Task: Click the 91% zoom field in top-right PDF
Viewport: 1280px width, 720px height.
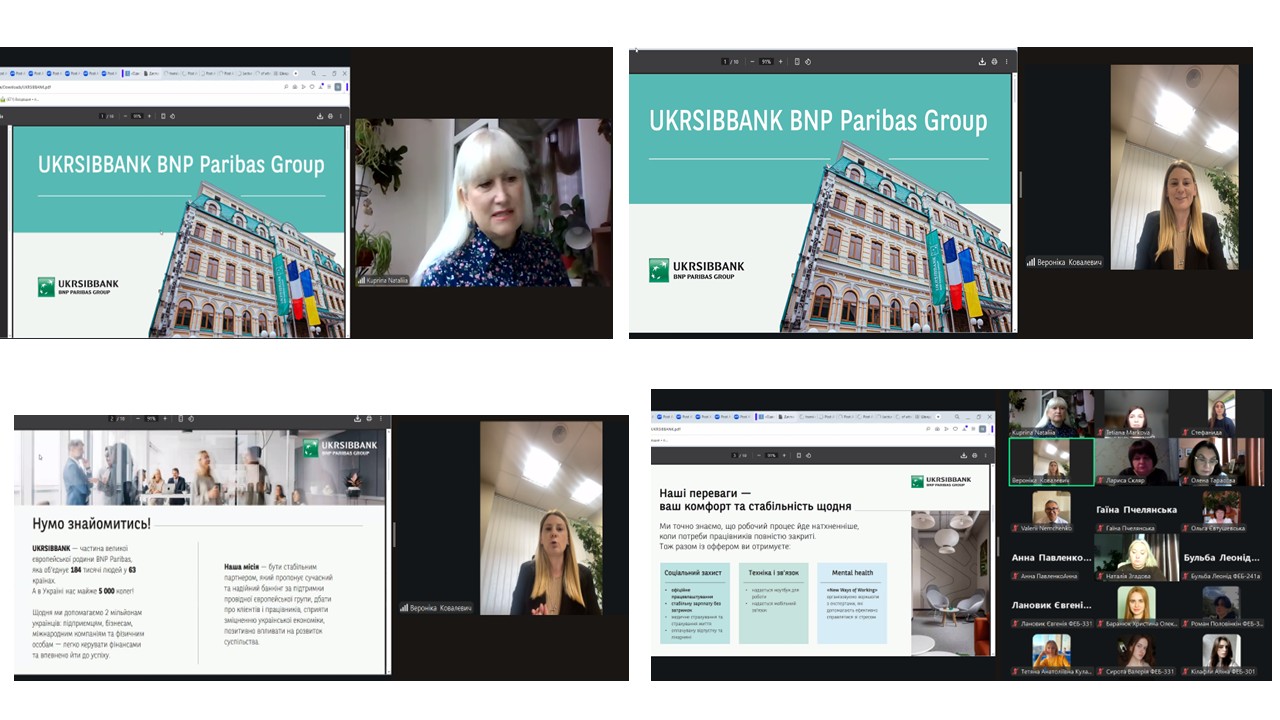Action: point(766,62)
